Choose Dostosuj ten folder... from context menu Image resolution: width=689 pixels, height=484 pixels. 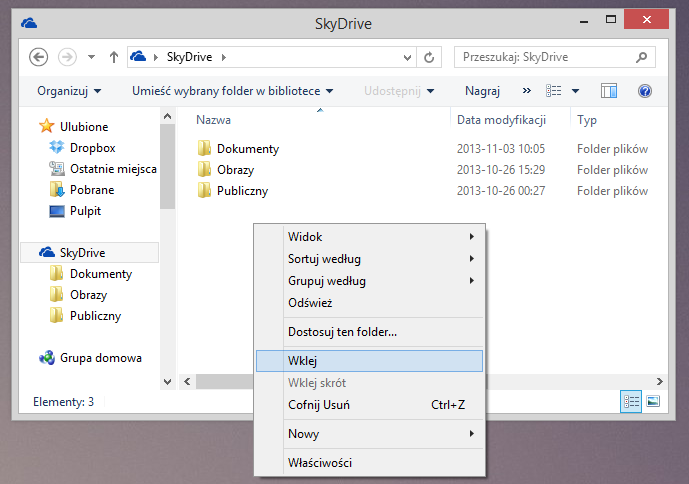point(369,332)
